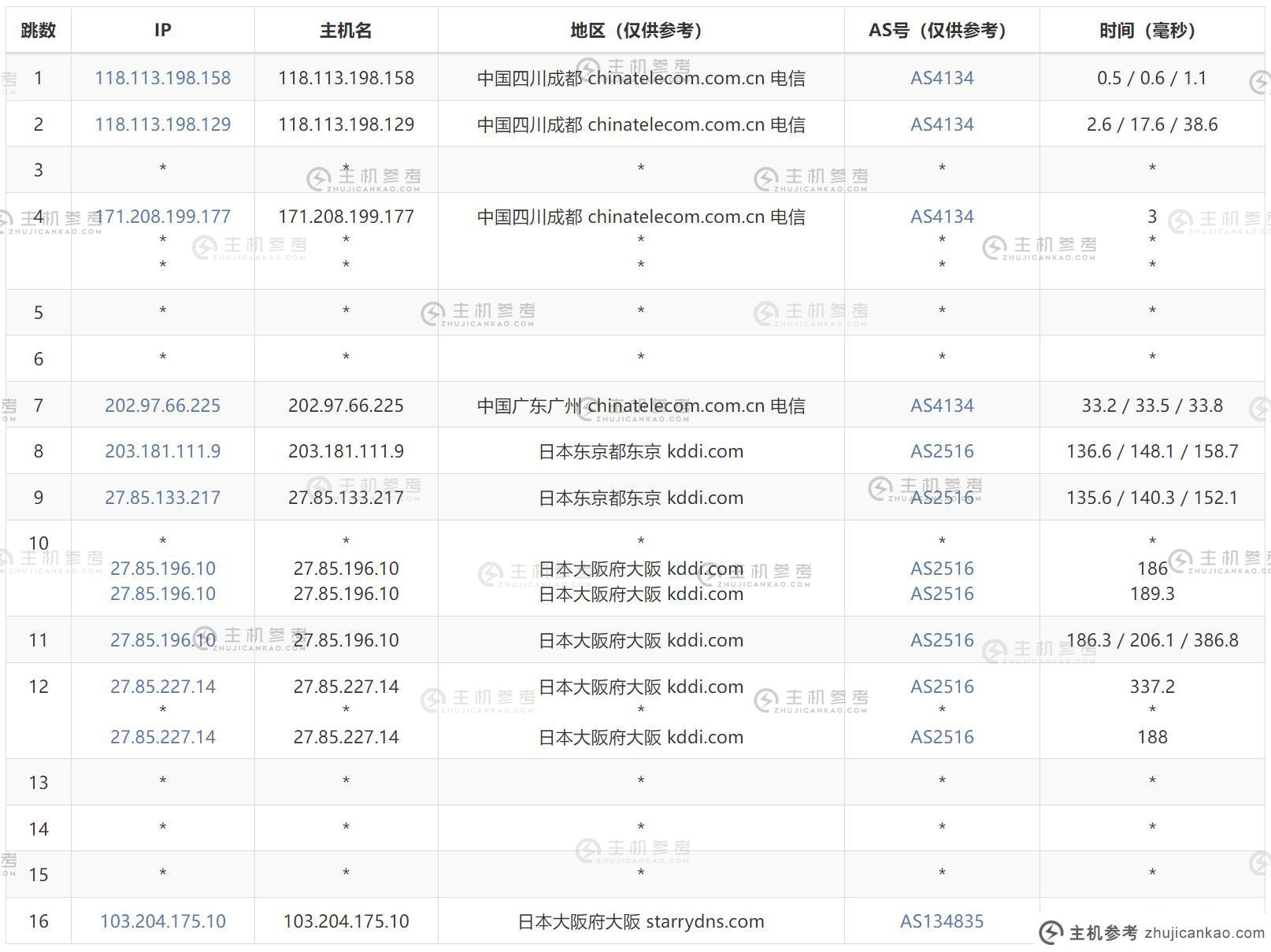
Task: Click the 跳数 column header
Action: click(38, 31)
